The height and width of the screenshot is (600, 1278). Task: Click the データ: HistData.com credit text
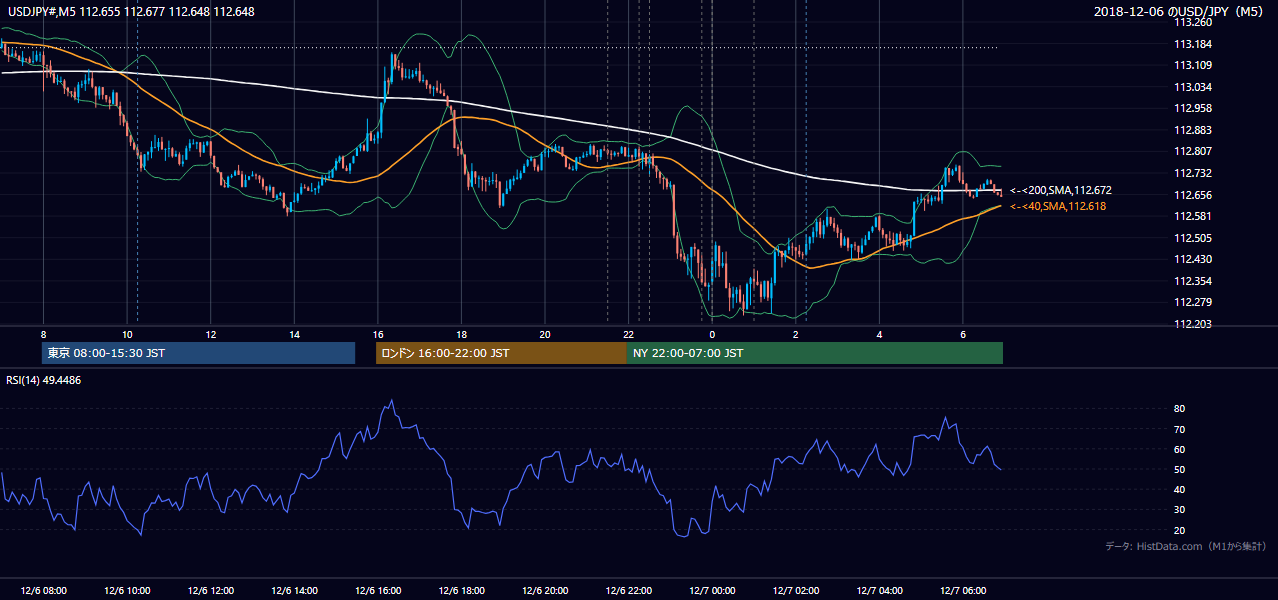click(1186, 546)
